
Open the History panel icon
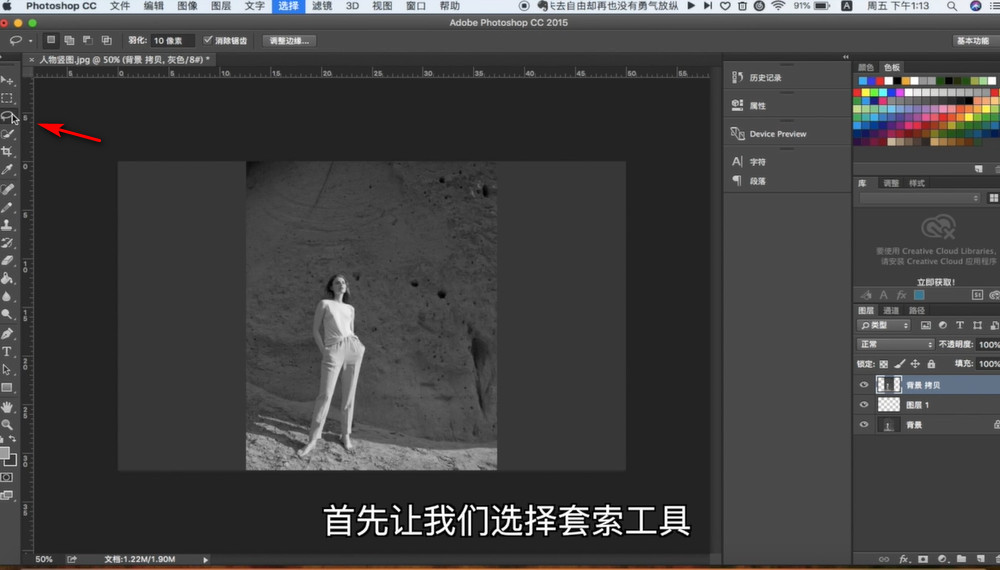737,77
